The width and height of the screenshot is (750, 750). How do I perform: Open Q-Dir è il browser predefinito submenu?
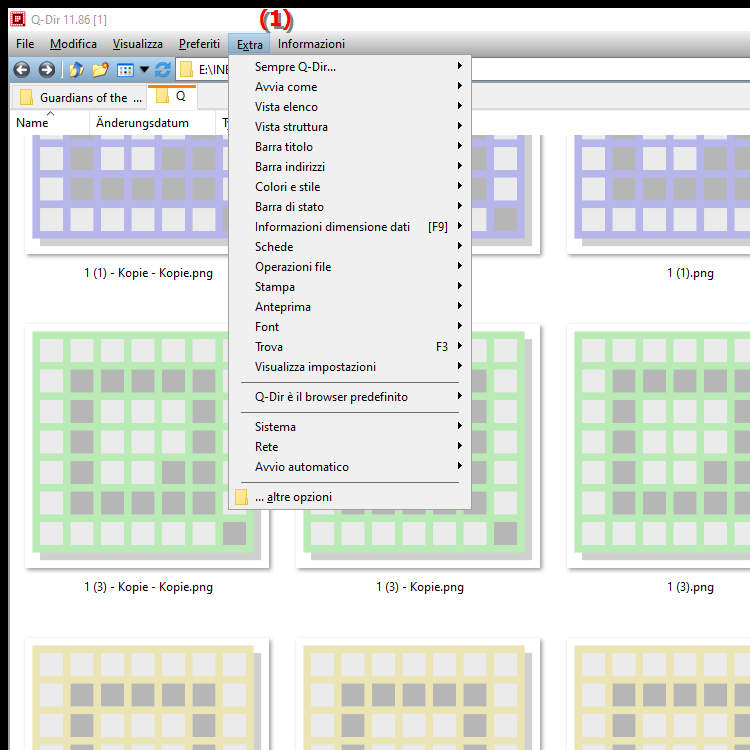click(x=350, y=397)
